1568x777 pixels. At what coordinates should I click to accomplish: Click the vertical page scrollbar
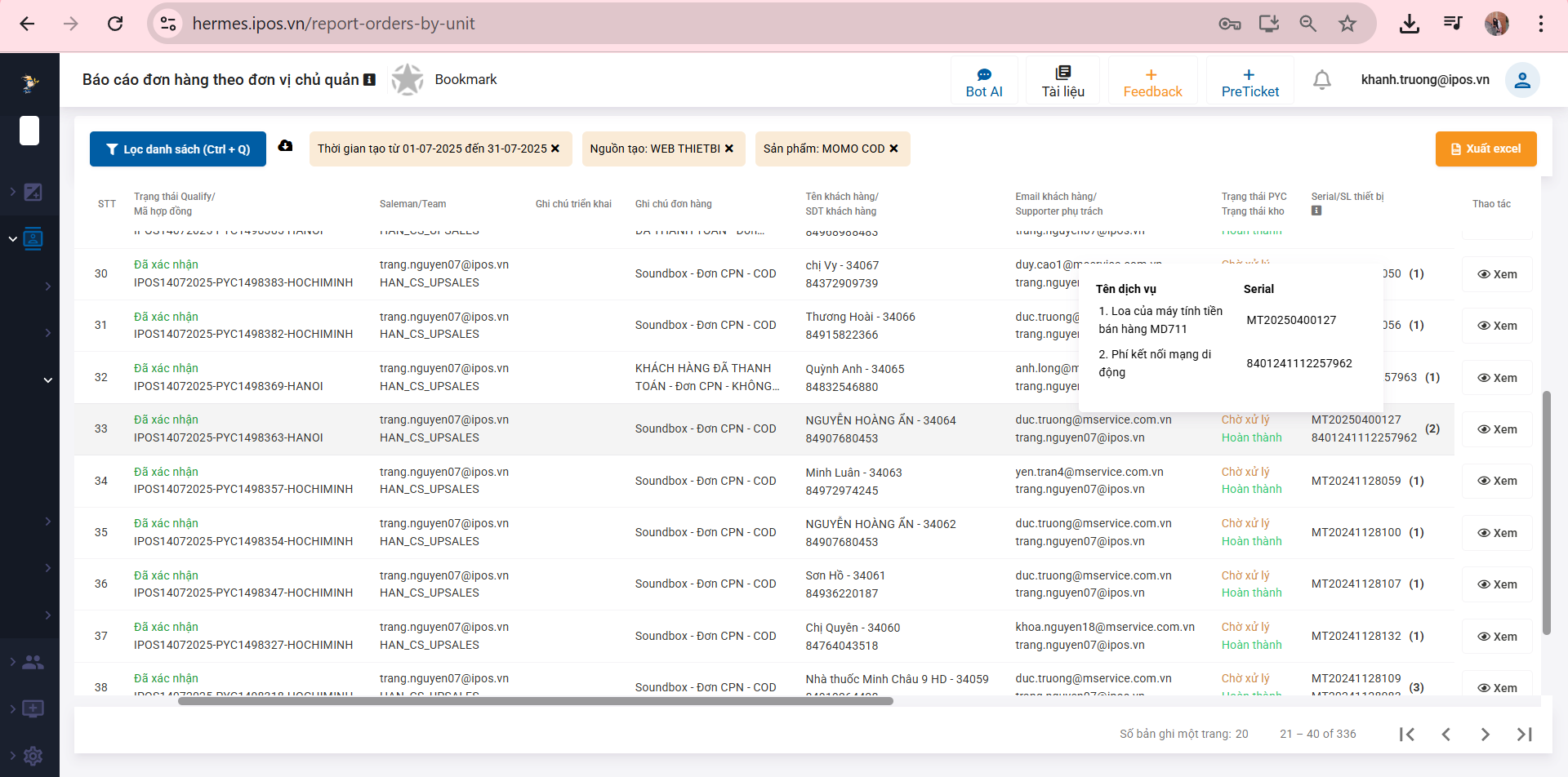(x=1546, y=513)
